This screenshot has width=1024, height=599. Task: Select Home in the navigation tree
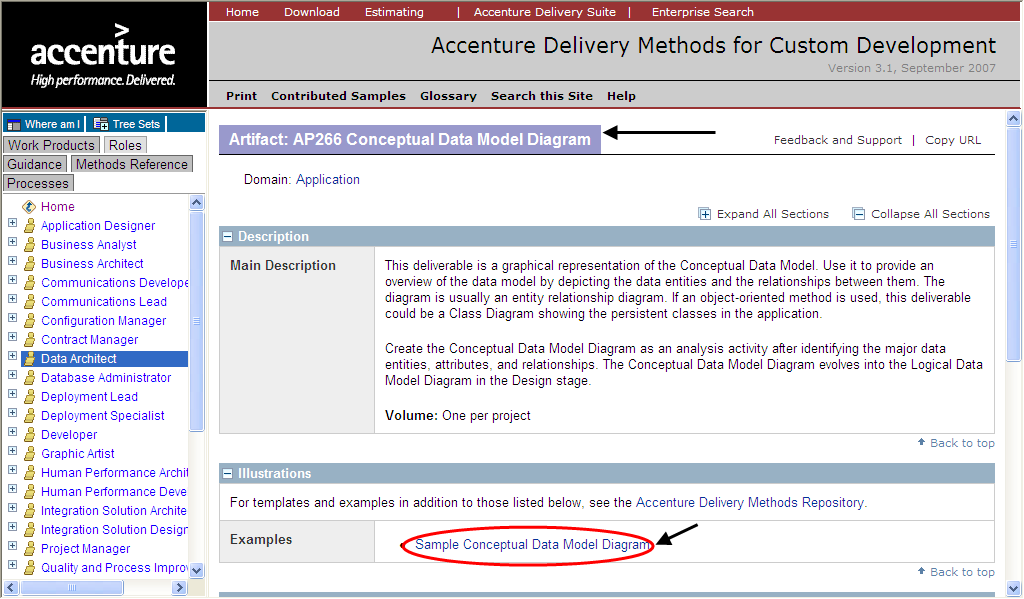pos(57,206)
